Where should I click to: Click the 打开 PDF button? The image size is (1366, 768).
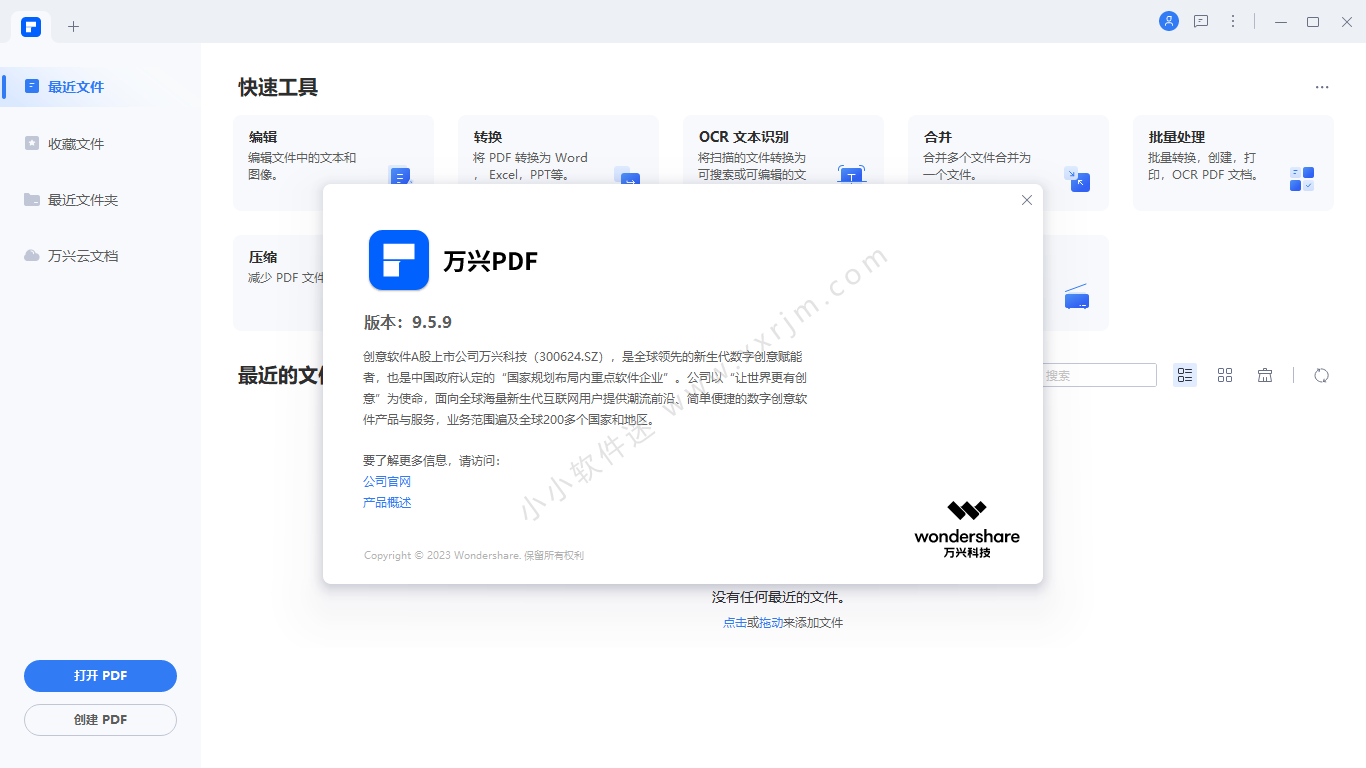pos(100,676)
